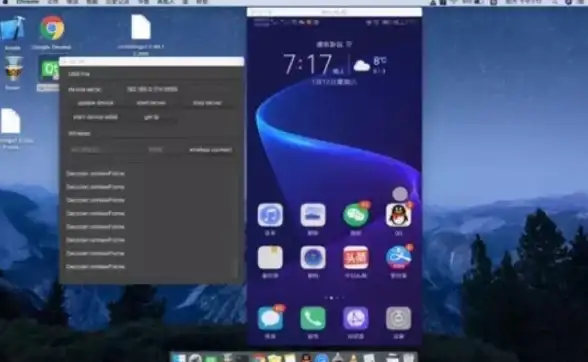Click the update device button
Screen dimensions: 588x362
[x=96, y=103]
